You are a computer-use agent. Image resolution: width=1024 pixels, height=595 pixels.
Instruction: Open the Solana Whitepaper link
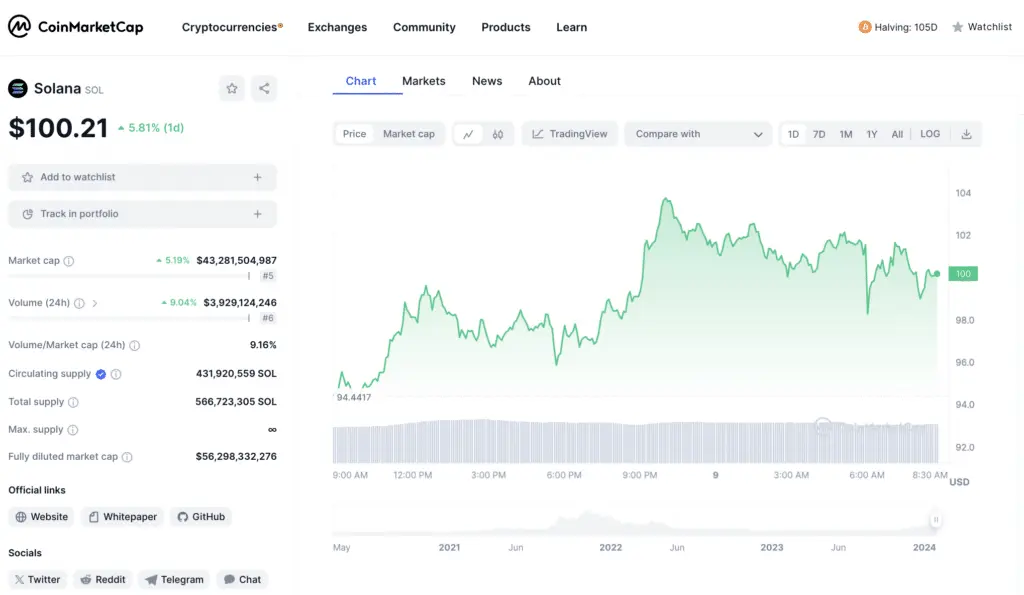click(122, 516)
